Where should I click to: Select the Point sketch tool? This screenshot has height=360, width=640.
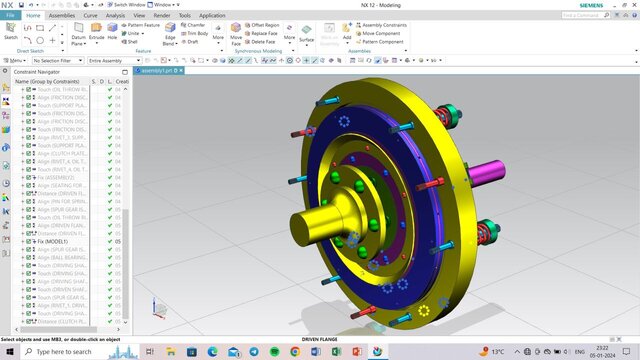pyautogui.click(x=52, y=40)
